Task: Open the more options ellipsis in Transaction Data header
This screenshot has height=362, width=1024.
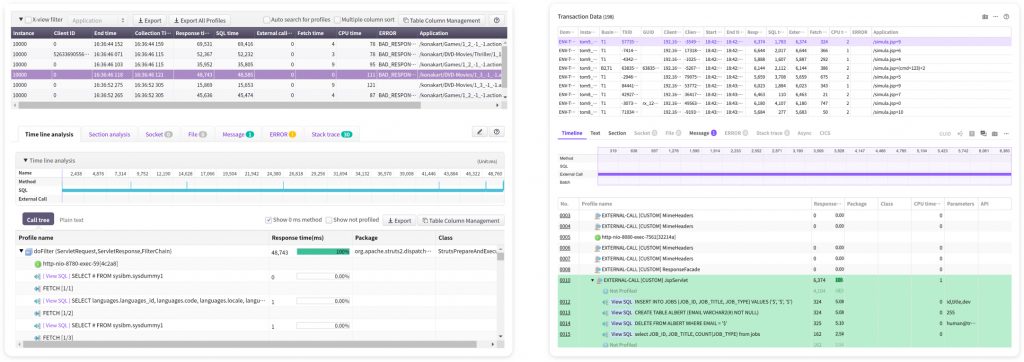Action: tap(995, 16)
